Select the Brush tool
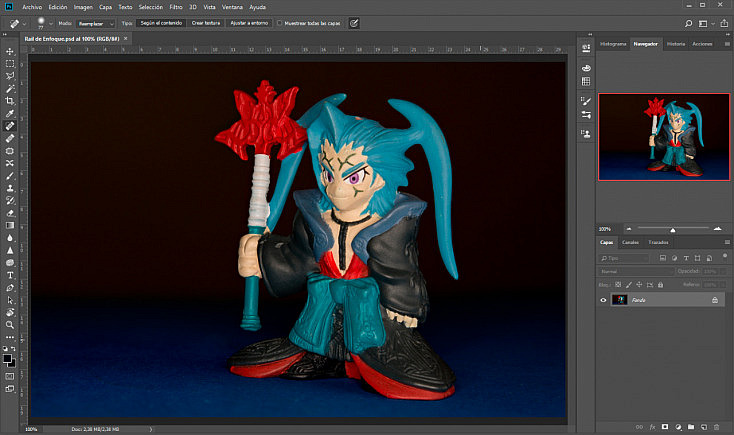This screenshot has height=435, width=734. (10, 176)
